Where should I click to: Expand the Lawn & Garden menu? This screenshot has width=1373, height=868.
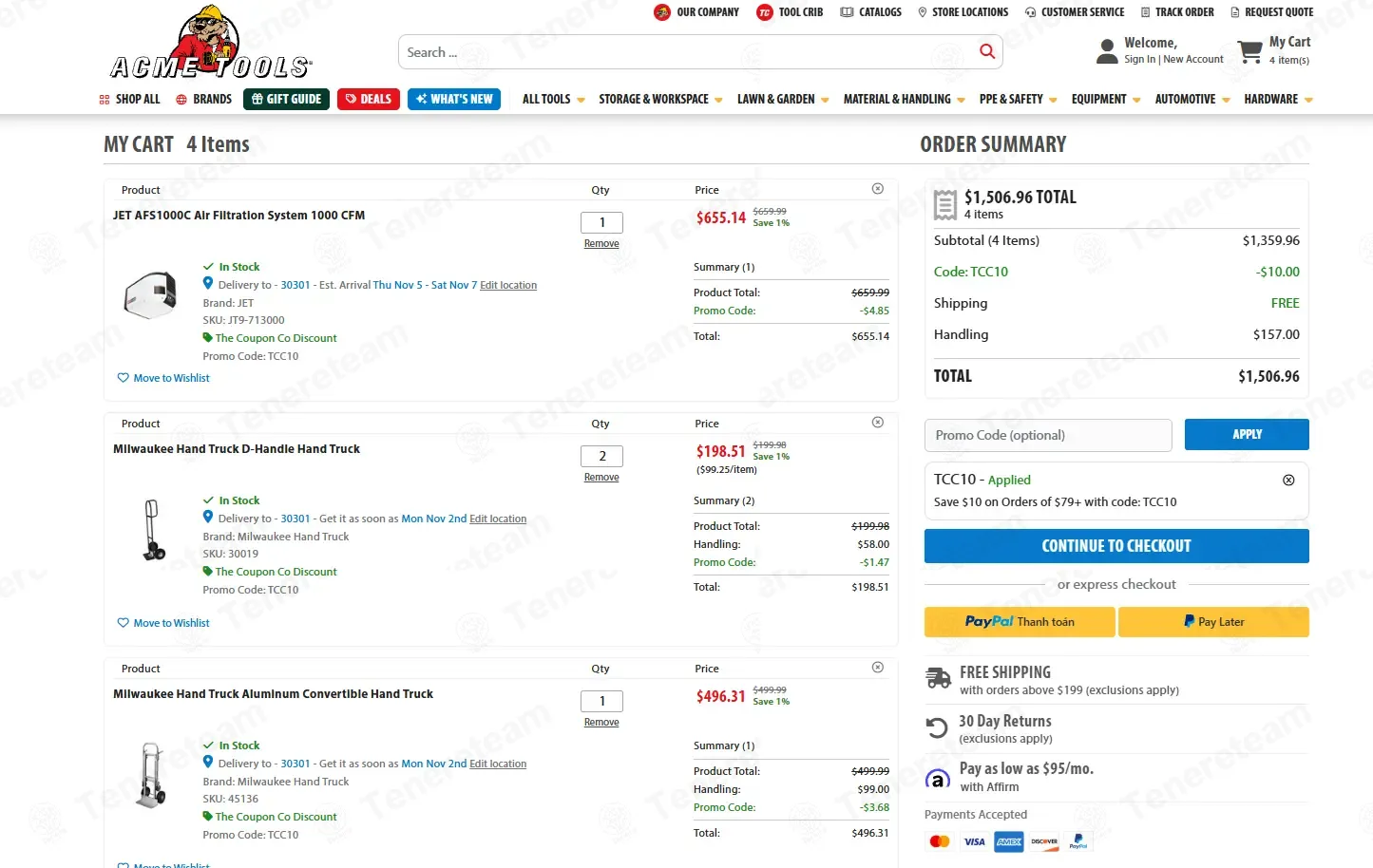point(783,99)
